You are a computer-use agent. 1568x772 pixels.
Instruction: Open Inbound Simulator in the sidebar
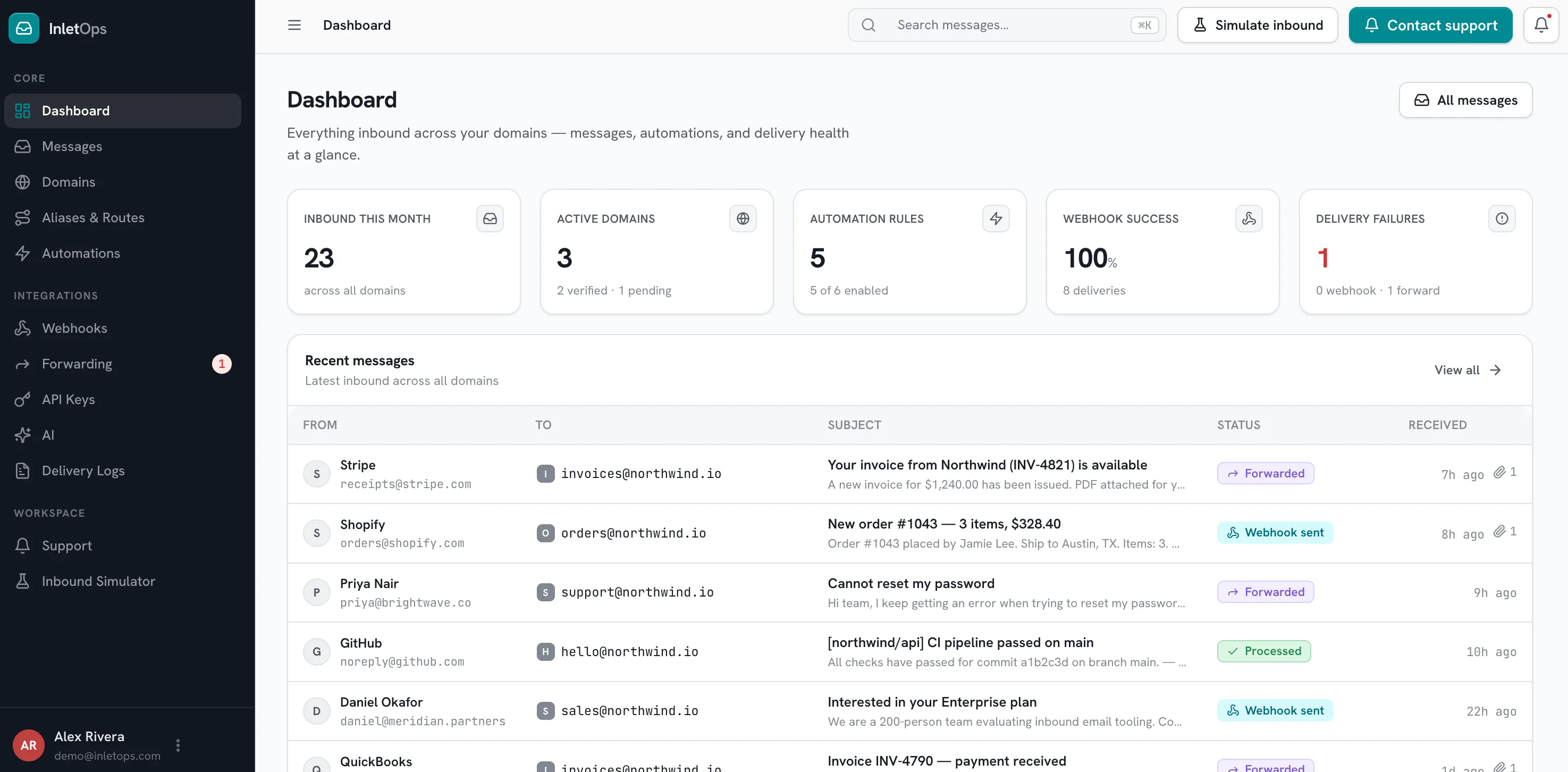(x=122, y=582)
